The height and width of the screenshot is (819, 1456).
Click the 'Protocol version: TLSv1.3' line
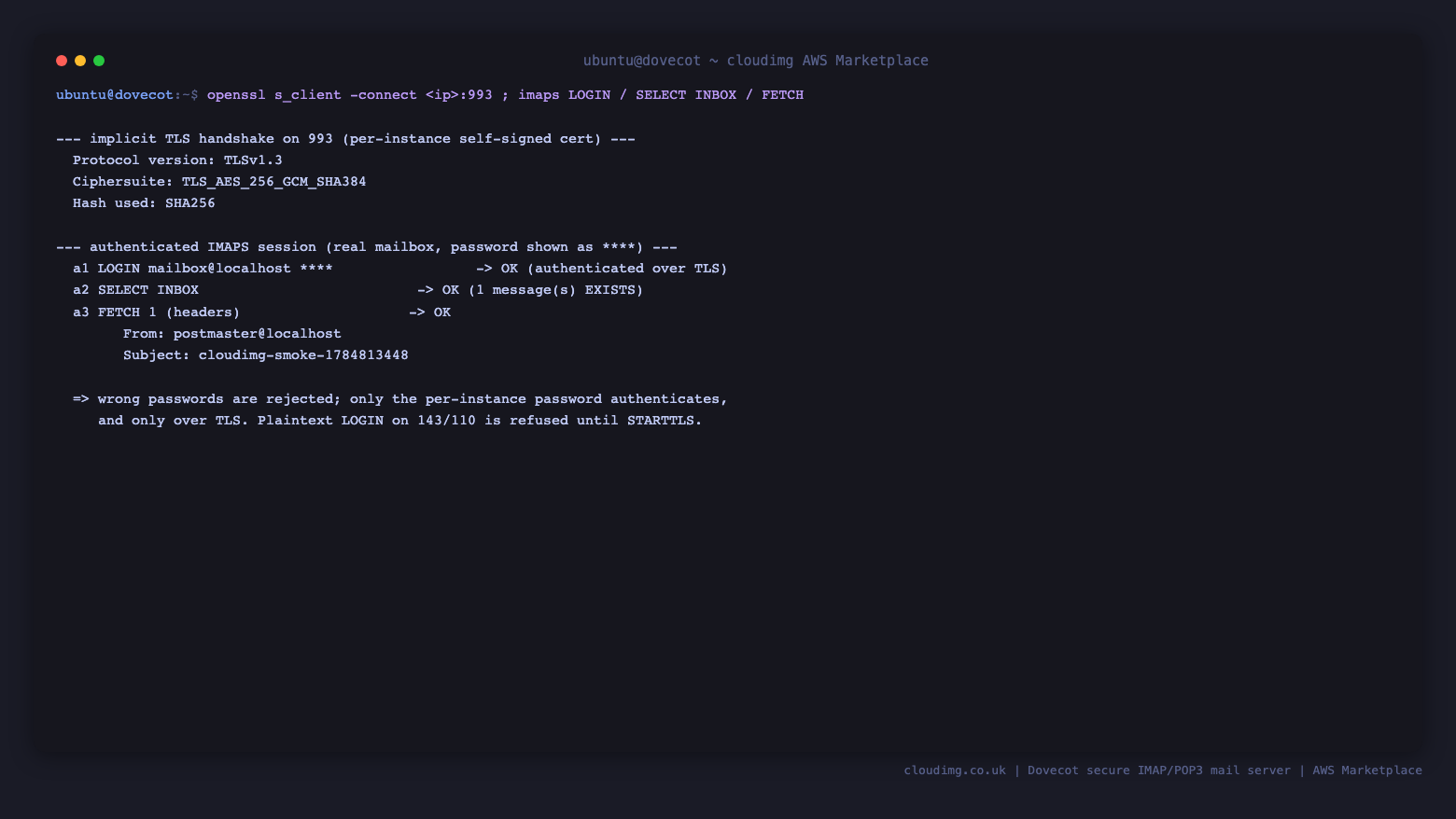[177, 160]
